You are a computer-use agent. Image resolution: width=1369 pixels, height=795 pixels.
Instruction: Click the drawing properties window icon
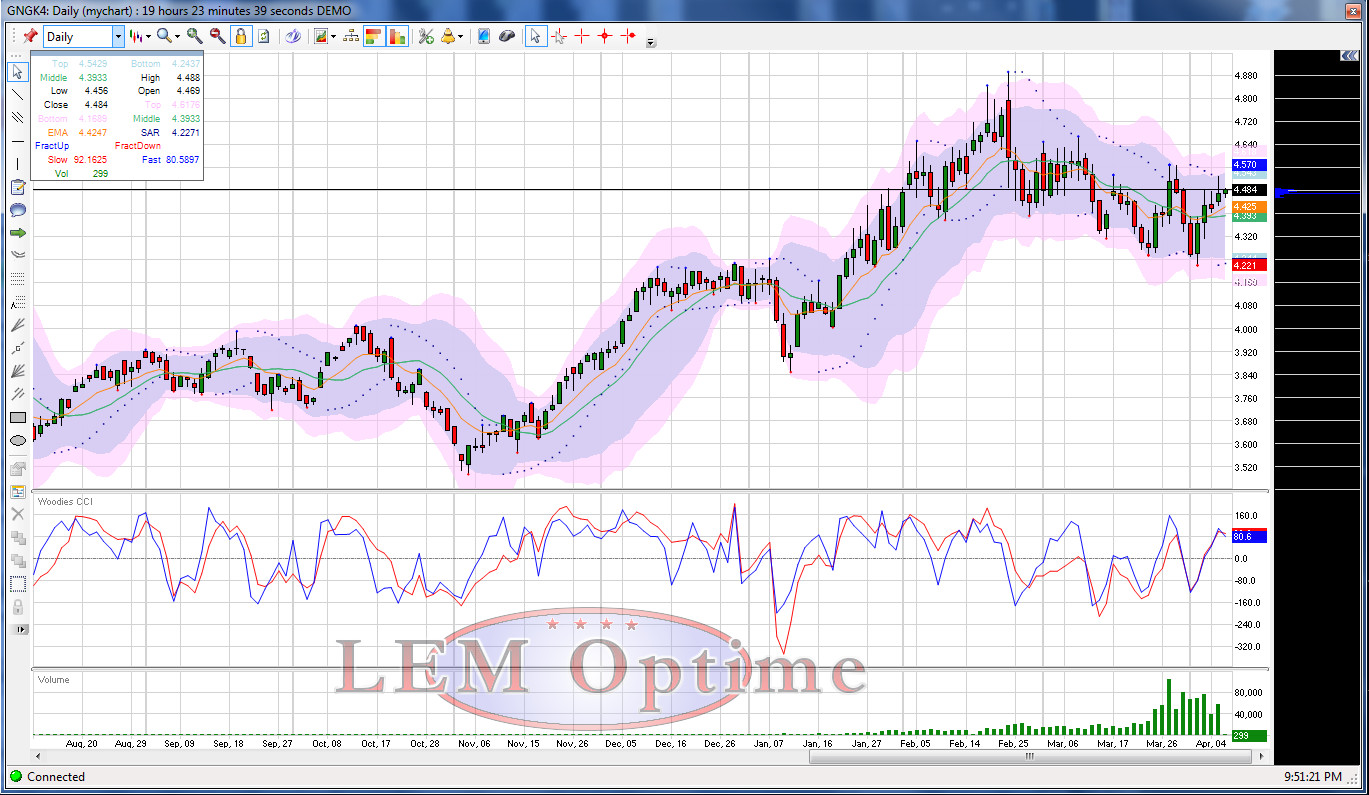point(17,491)
